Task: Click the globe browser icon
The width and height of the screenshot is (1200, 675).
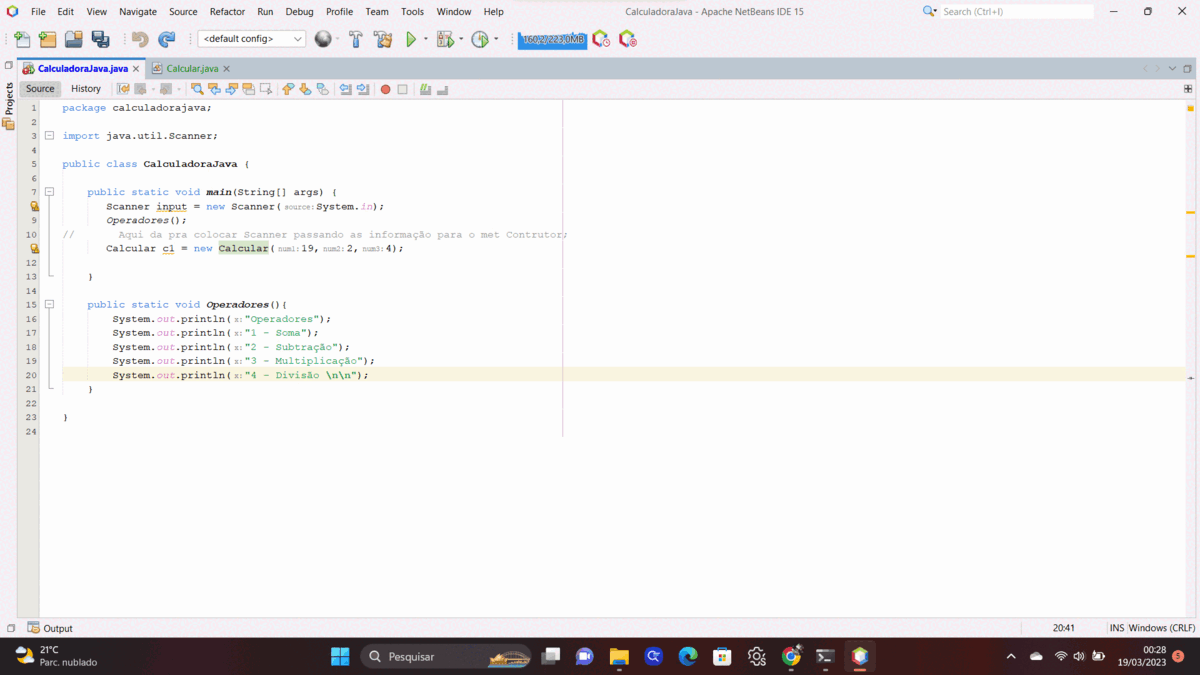Action: click(x=323, y=39)
